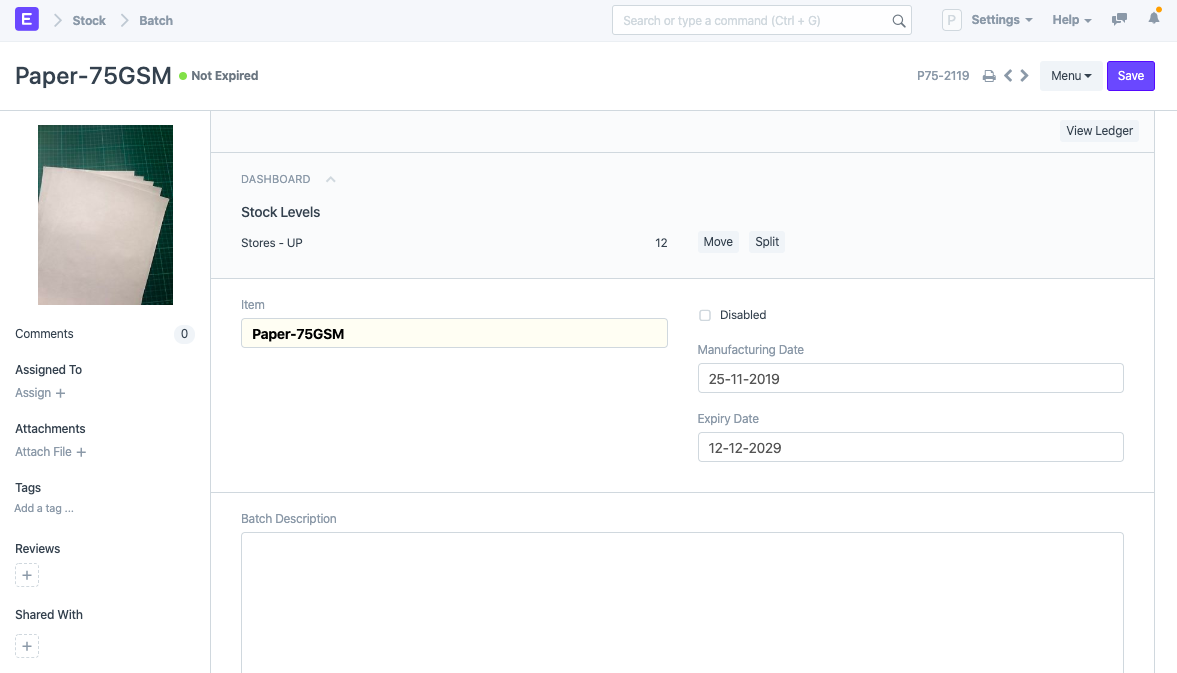Click the Move stock button
The image size is (1177, 673).
coord(718,242)
